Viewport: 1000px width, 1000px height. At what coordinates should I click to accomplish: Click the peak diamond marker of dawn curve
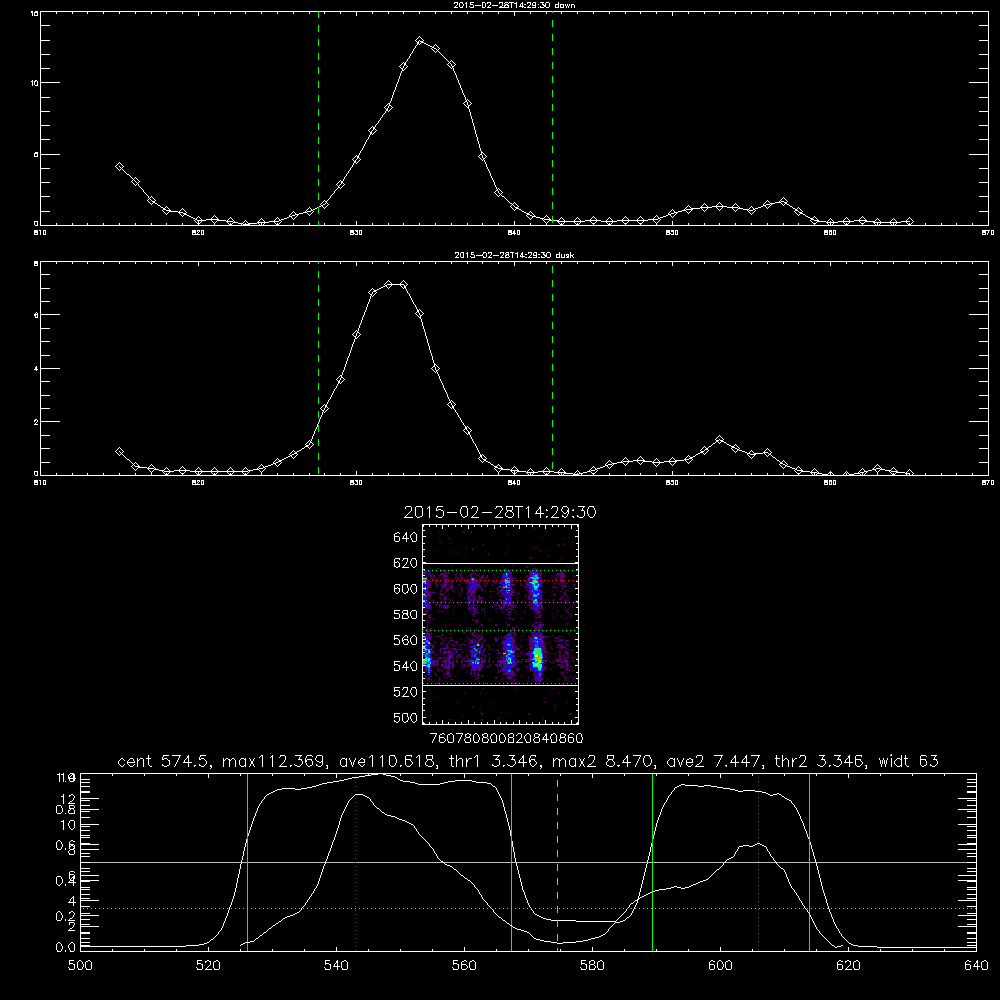pos(419,41)
